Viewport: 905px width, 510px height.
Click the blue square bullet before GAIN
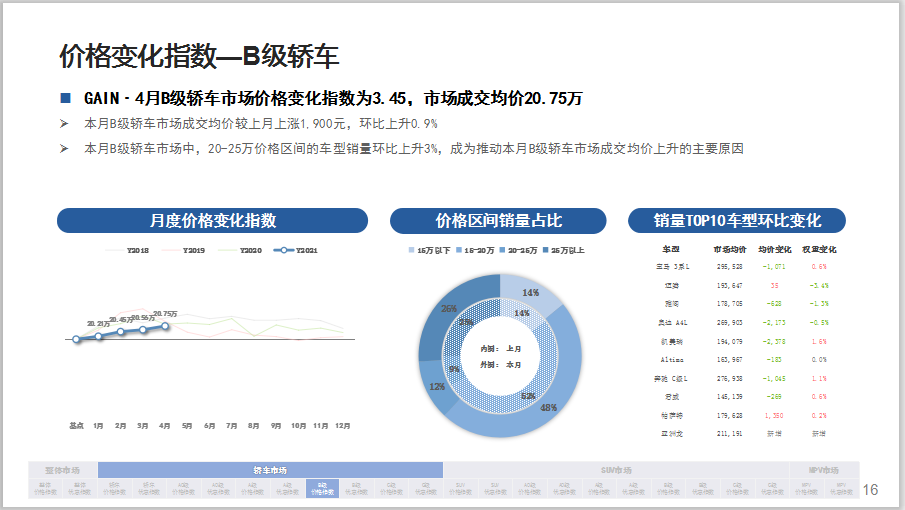pos(66,98)
